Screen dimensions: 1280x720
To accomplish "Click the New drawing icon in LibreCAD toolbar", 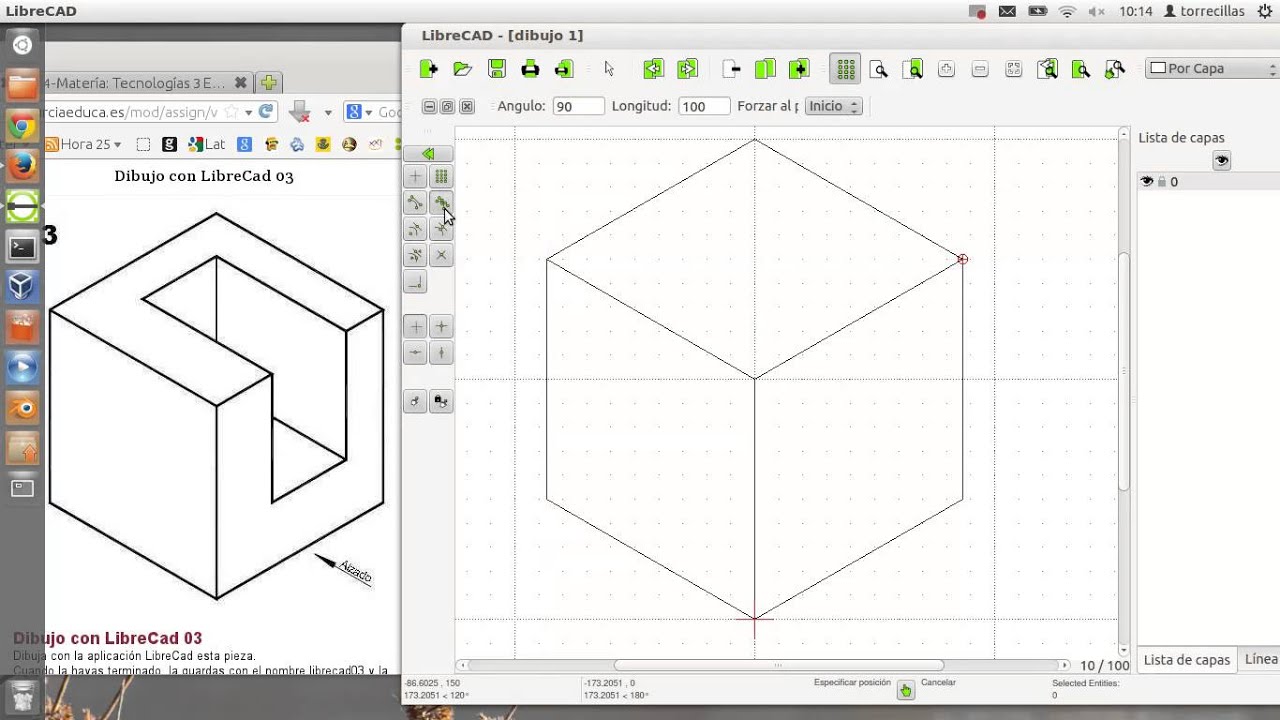I will [429, 69].
